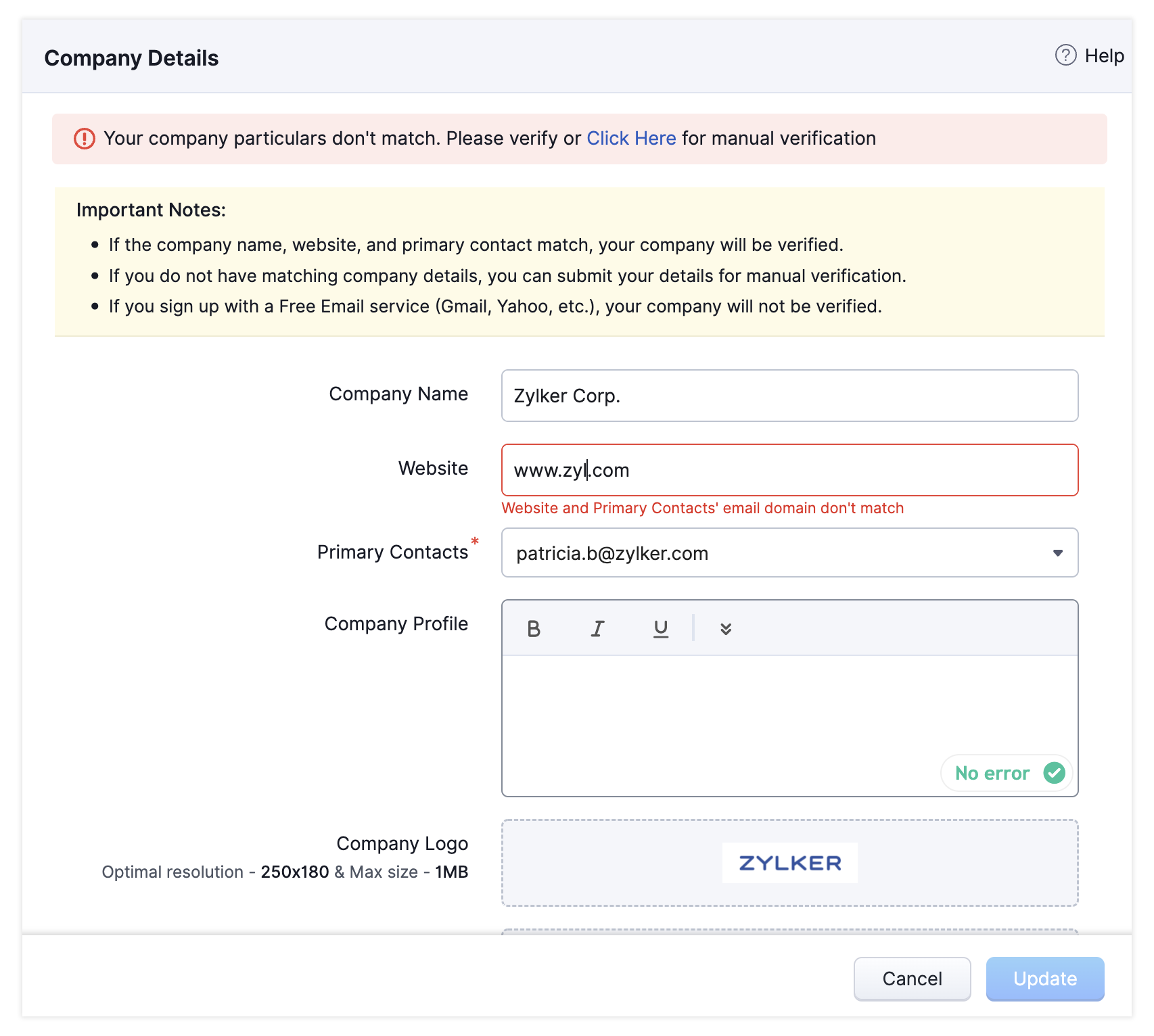The image size is (1154, 1036).
Task: Click the Primary Contacts field label
Action: (392, 552)
